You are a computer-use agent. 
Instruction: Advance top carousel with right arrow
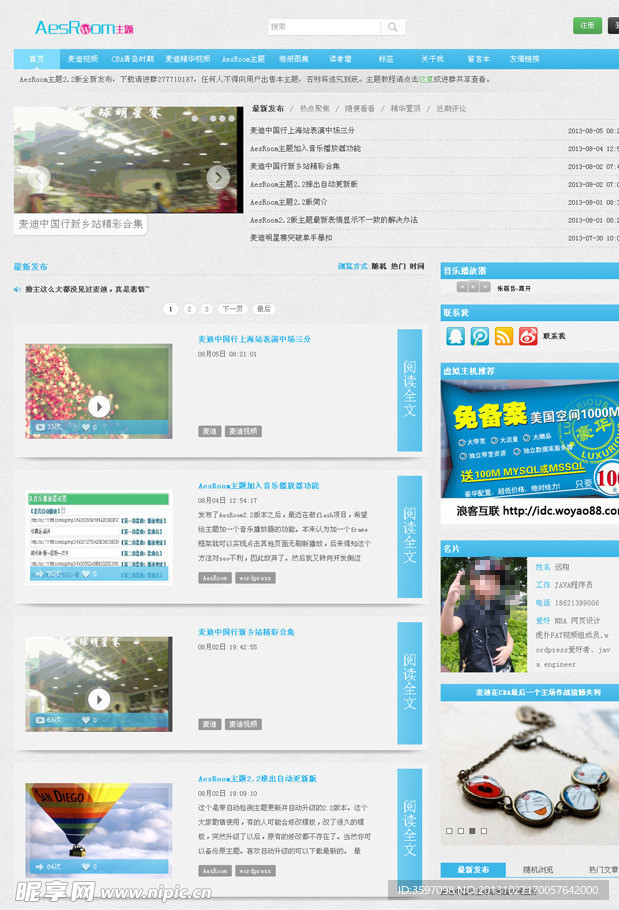218,177
